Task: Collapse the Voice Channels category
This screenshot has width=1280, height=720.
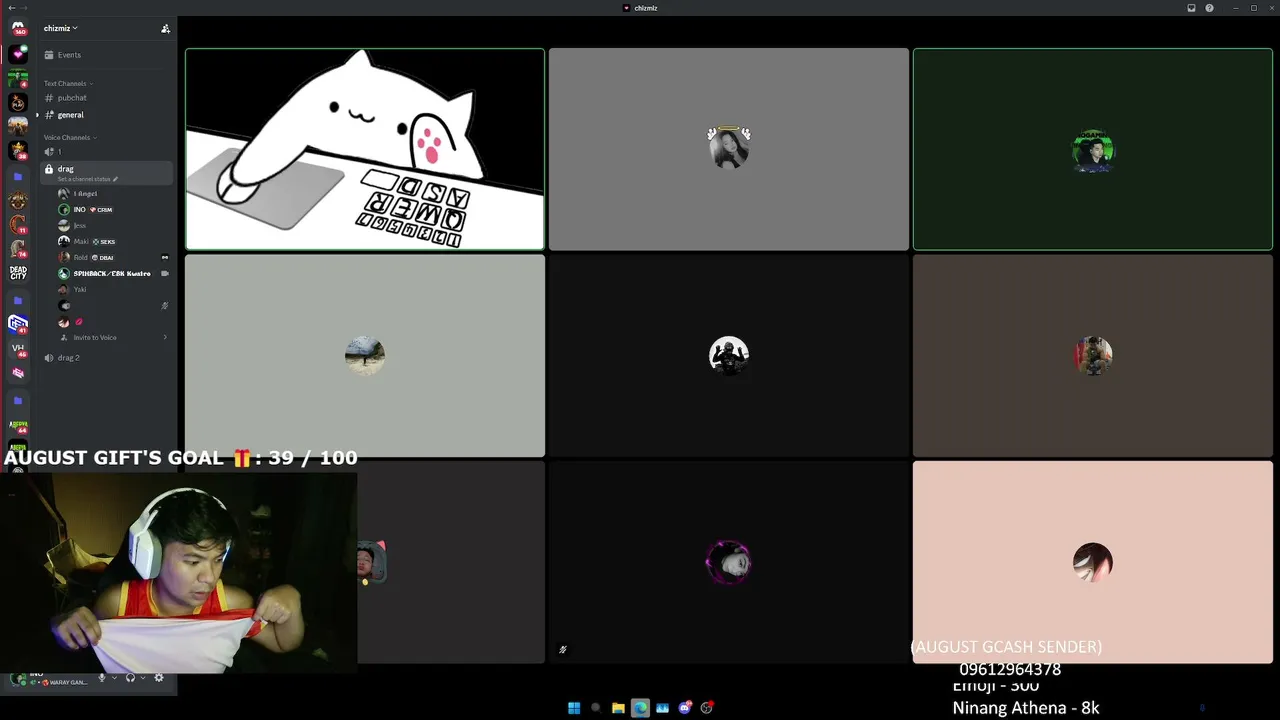Action: pyautogui.click(x=70, y=137)
